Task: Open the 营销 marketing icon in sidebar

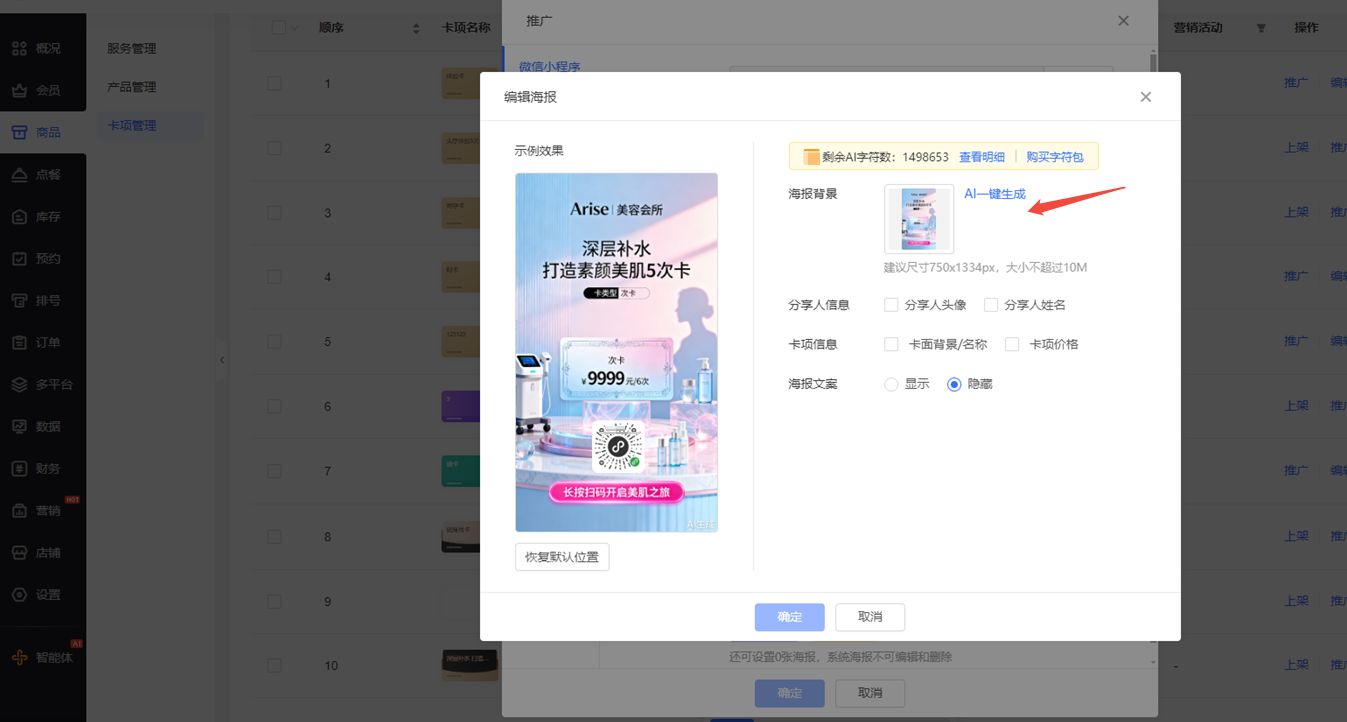Action: pyautogui.click(x=19, y=510)
